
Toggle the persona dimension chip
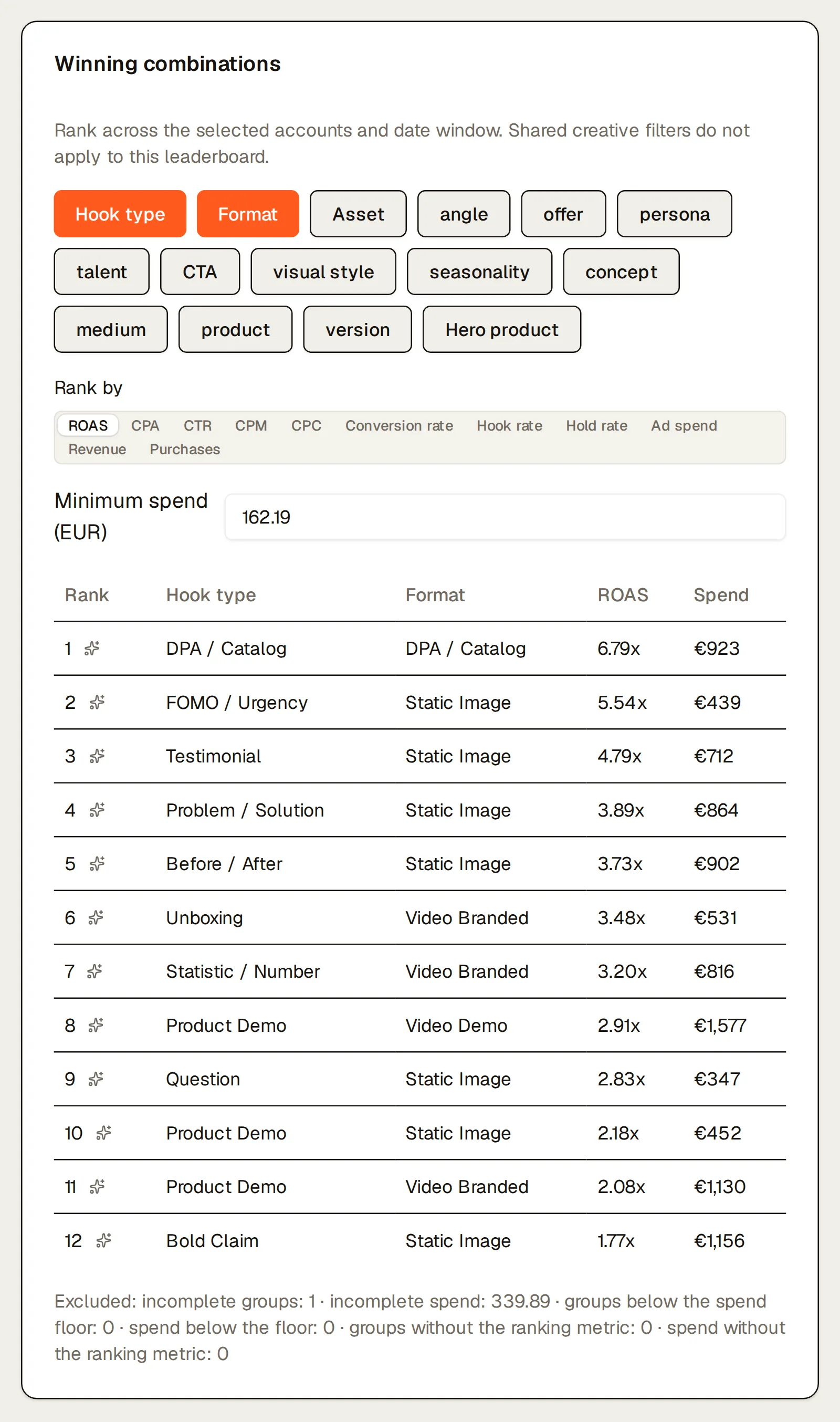674,214
